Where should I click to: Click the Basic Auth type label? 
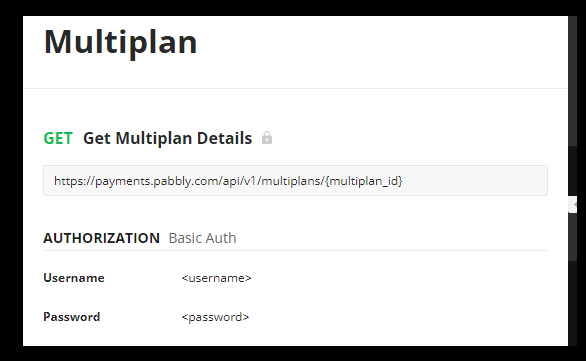(203, 238)
